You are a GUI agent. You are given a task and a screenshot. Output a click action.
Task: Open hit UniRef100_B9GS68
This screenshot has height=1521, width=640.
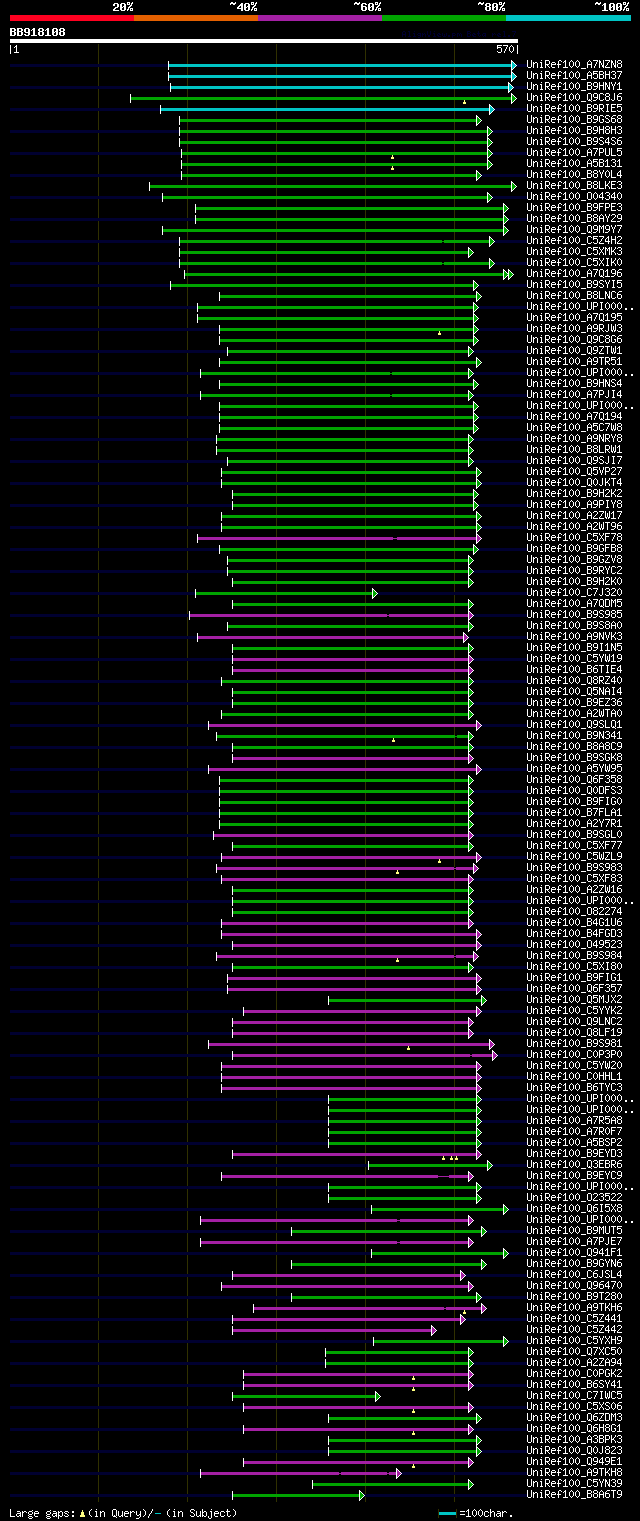(572, 119)
